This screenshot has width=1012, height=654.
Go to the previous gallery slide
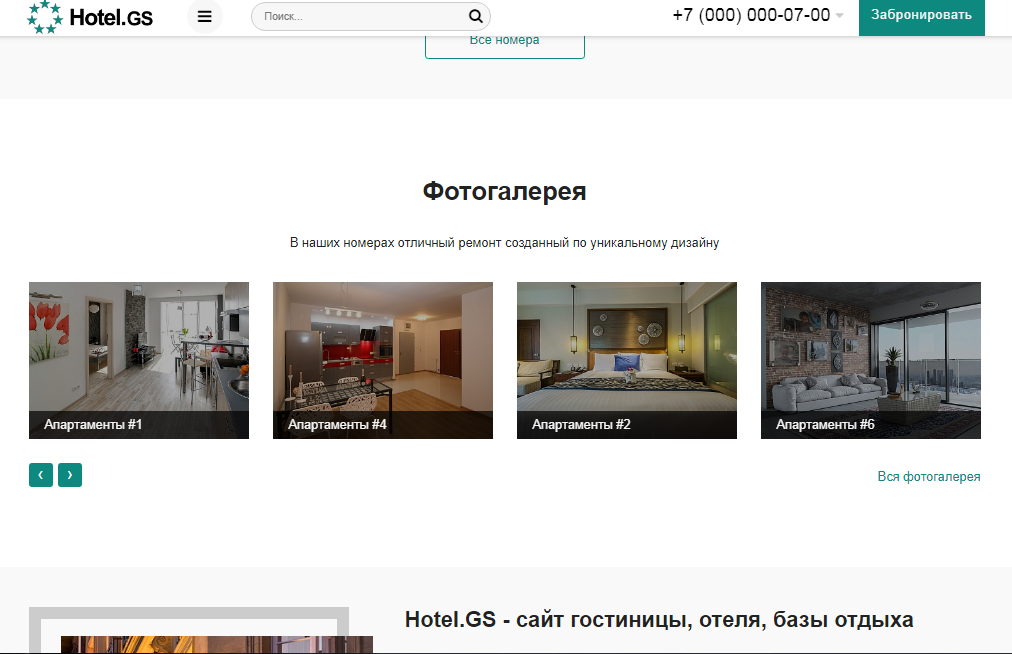click(40, 476)
